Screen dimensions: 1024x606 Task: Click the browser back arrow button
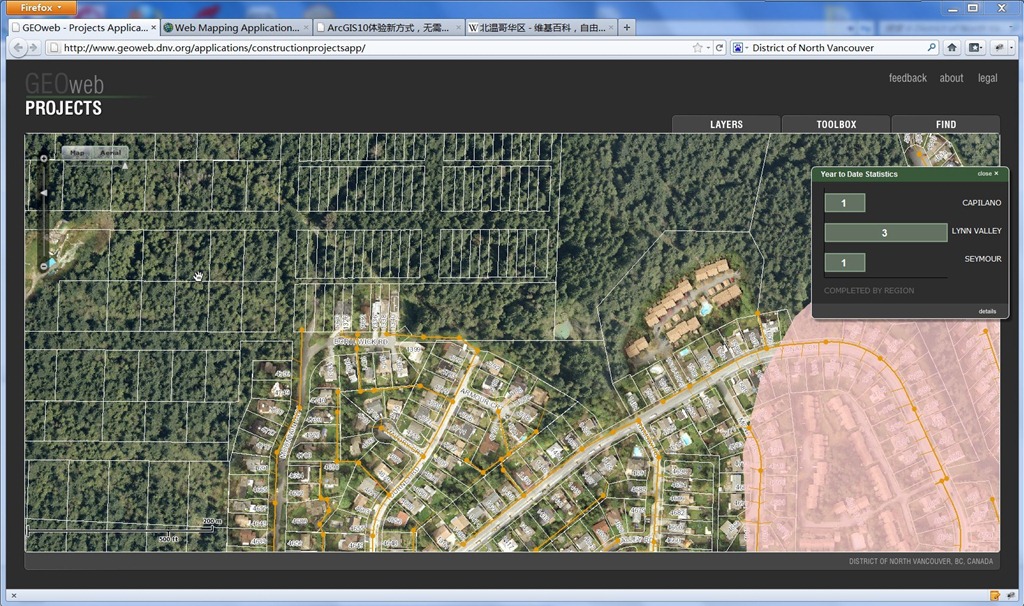pos(19,47)
